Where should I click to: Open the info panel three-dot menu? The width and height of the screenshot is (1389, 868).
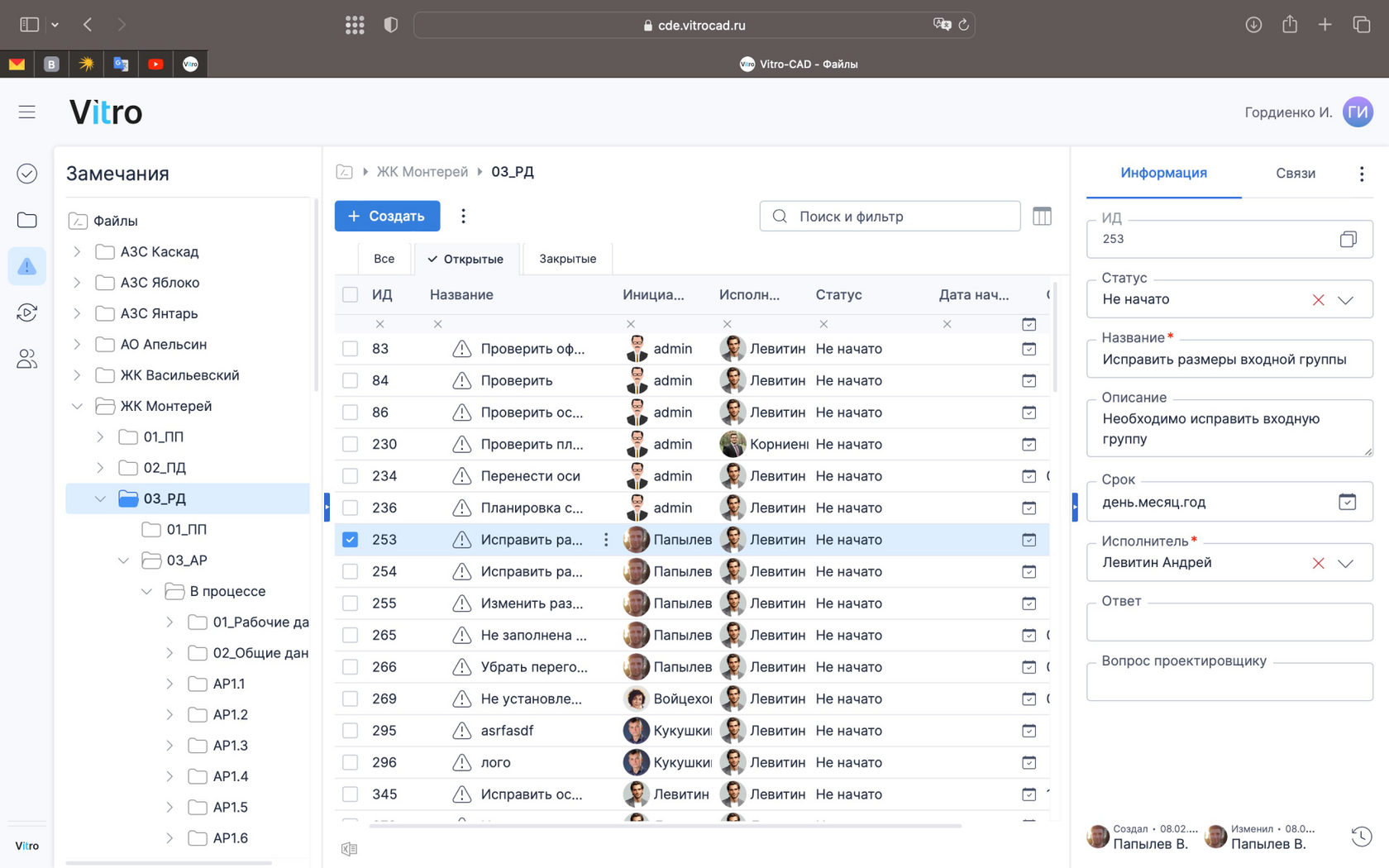tap(1361, 174)
